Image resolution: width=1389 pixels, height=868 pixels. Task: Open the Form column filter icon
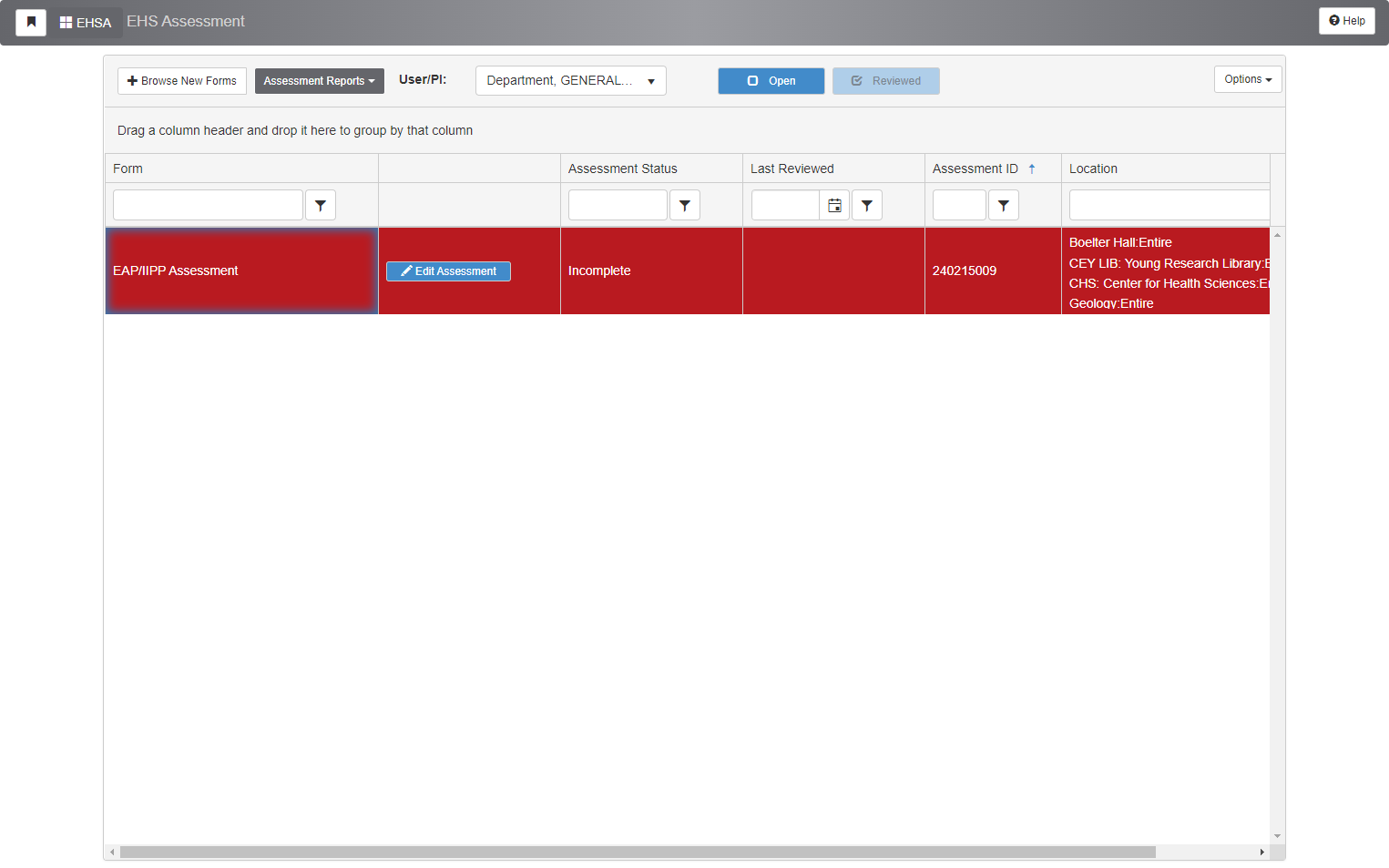coord(321,206)
